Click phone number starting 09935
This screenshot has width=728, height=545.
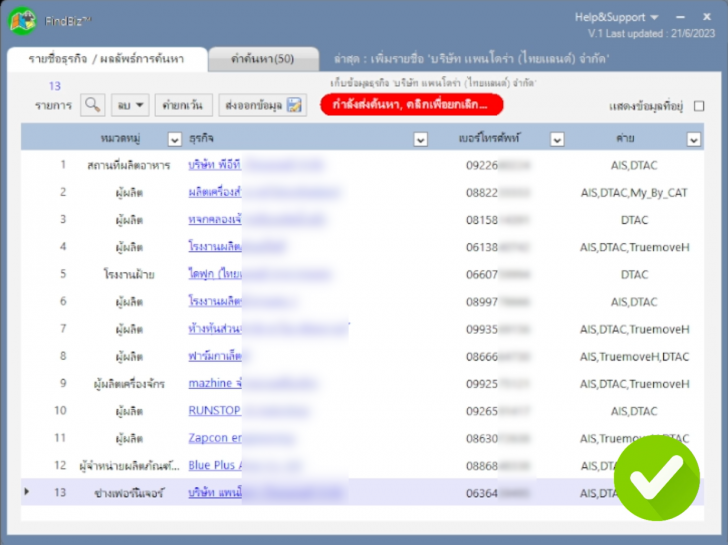[498, 330]
